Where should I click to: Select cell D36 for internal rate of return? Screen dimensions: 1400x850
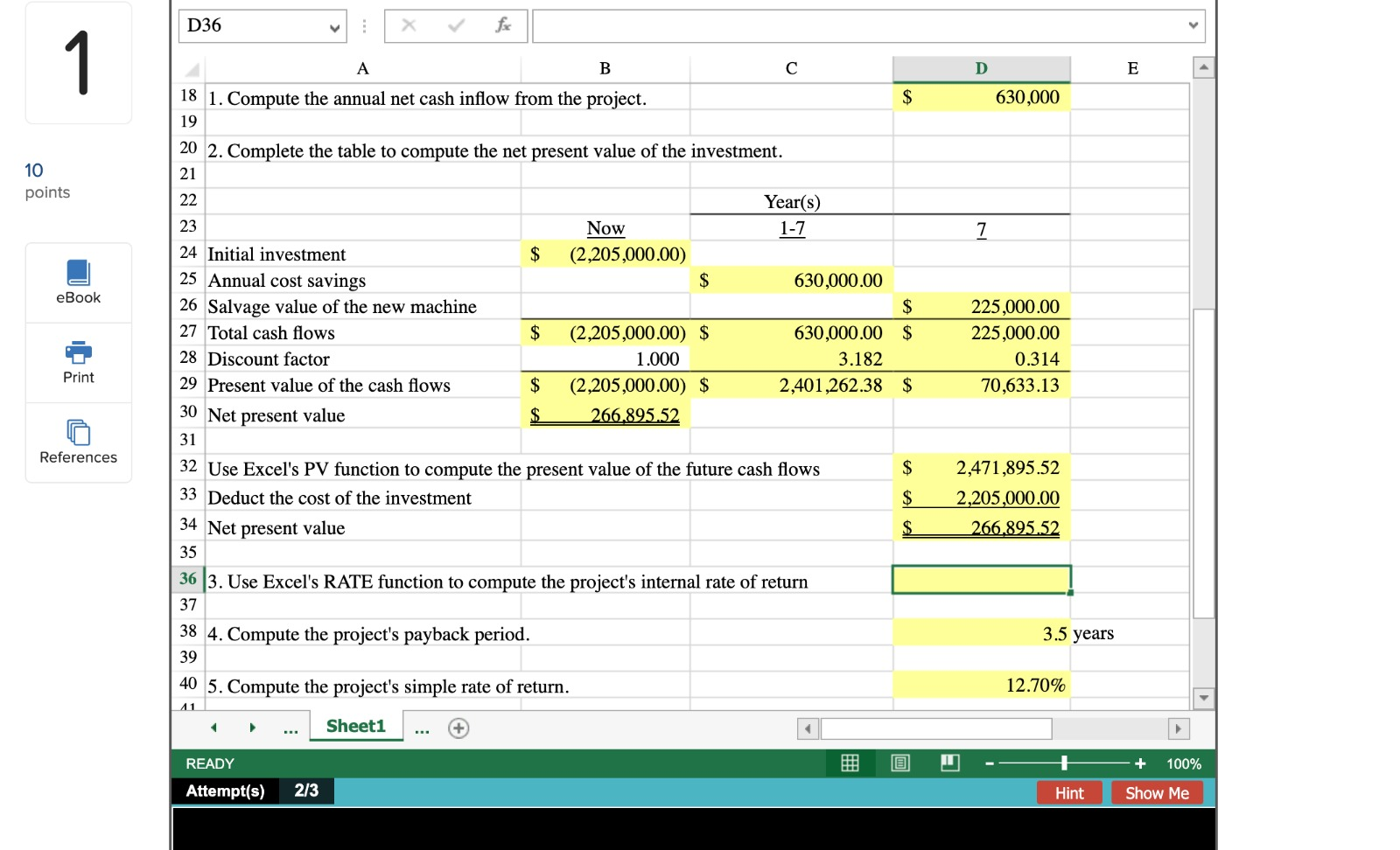coord(981,580)
